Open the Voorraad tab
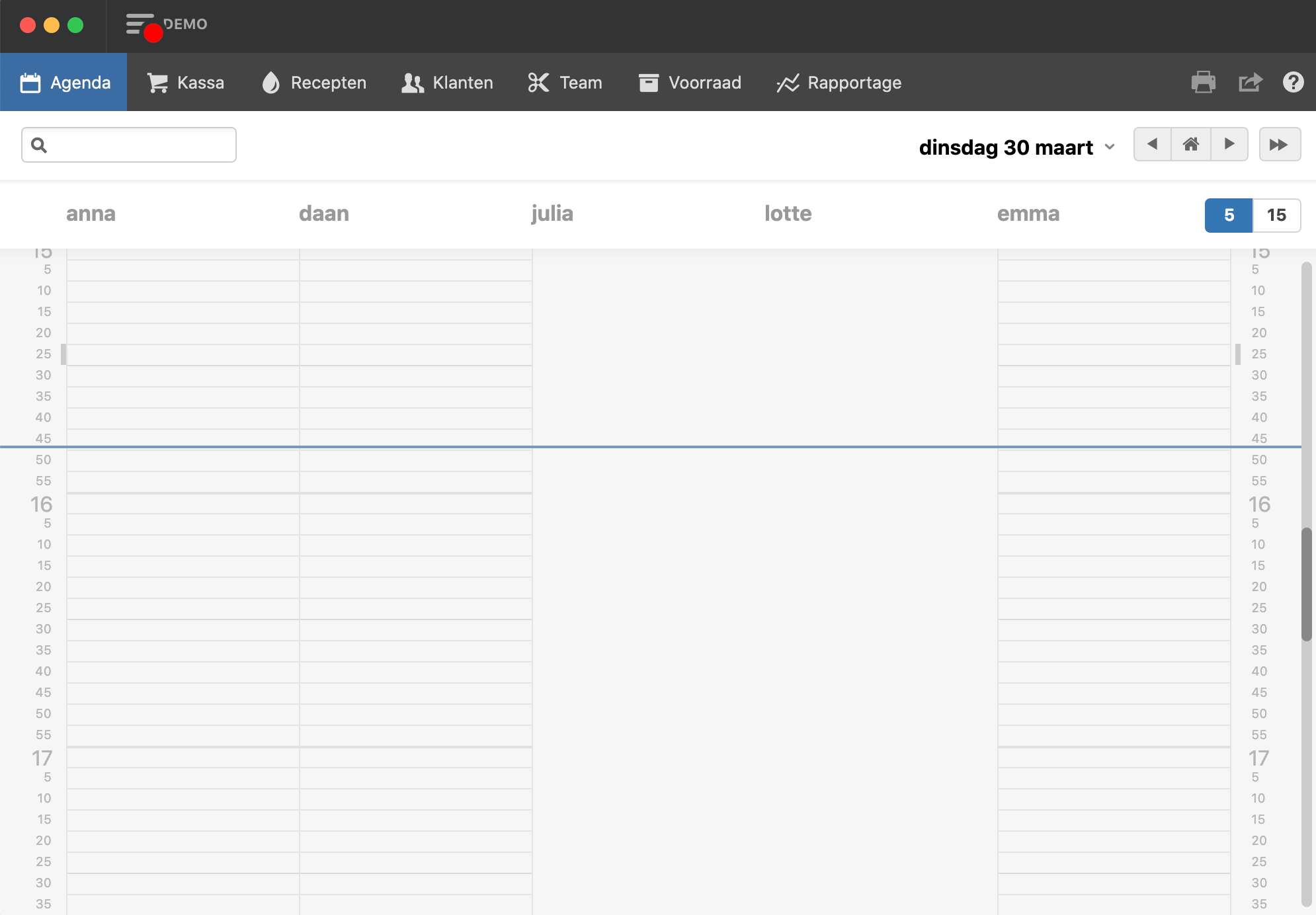Screen dimensions: 1316x915 tap(690, 83)
